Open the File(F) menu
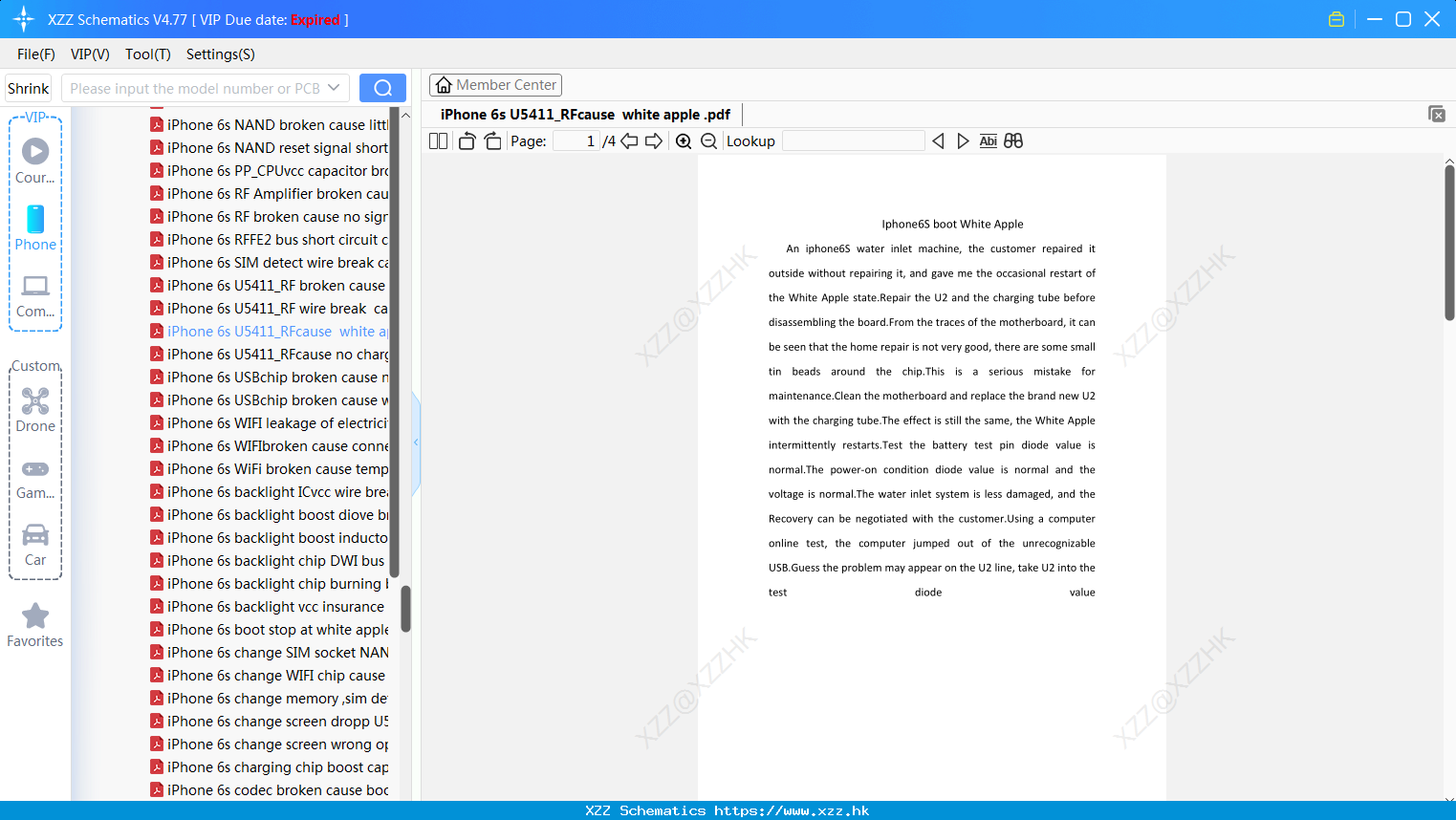The height and width of the screenshot is (820, 1456). click(36, 54)
